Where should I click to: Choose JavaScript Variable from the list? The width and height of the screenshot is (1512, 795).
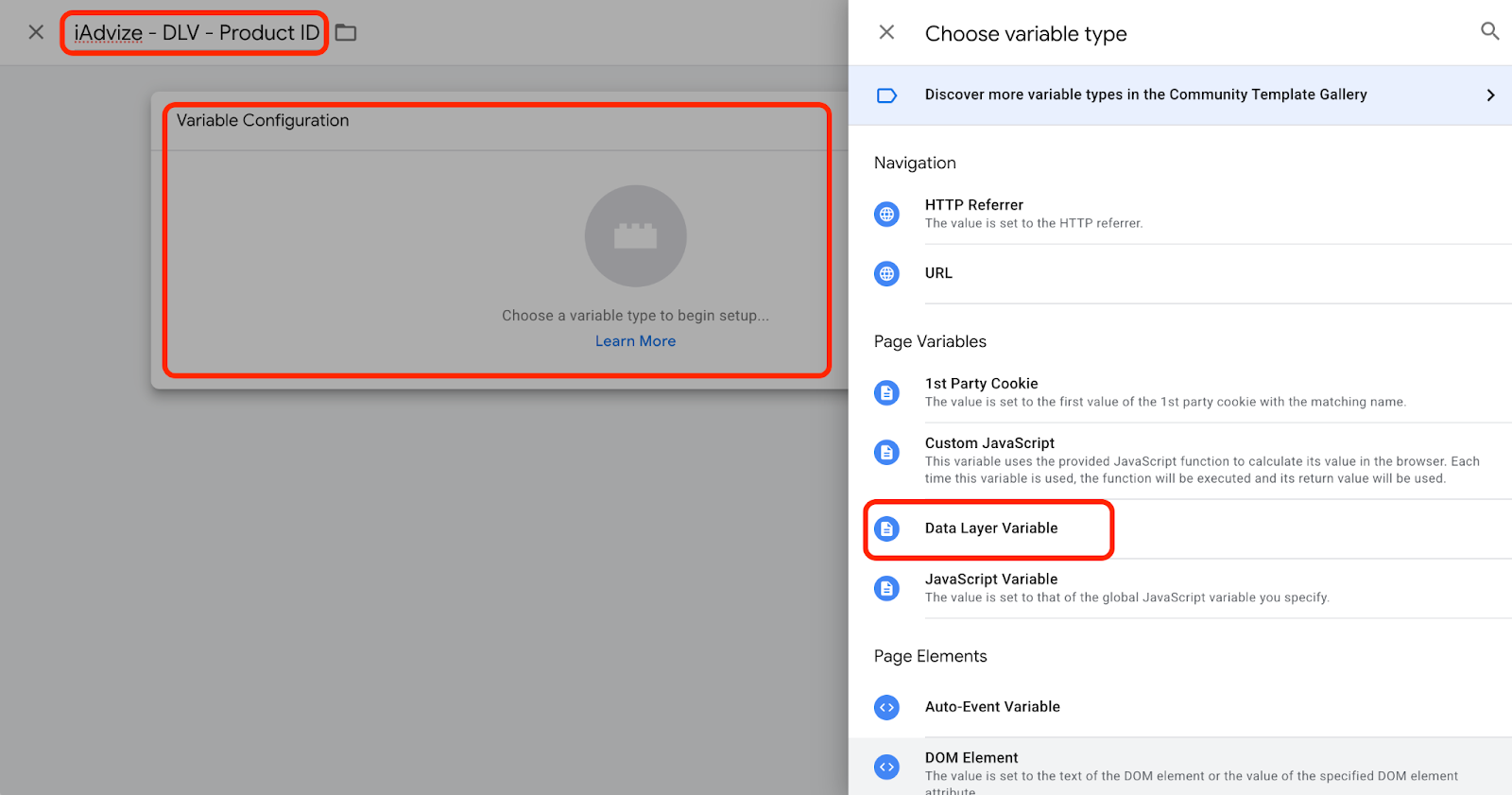click(991, 579)
